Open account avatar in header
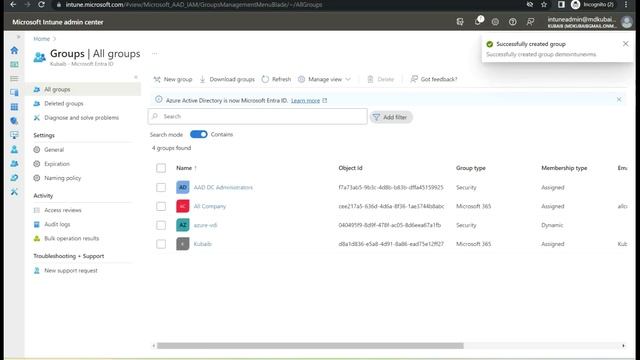This screenshot has width=640, height=360. (627, 22)
